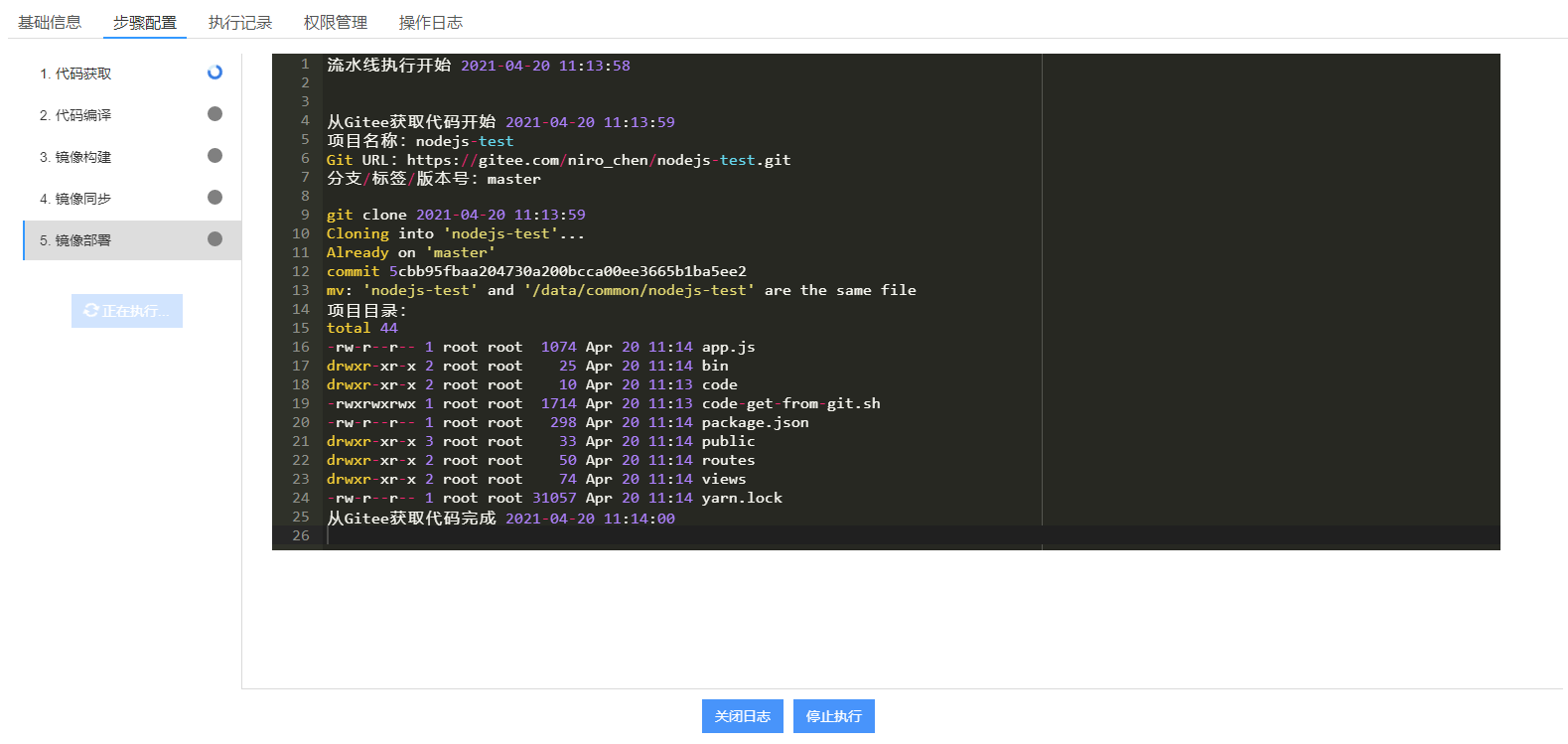Screen dimensions: 1568x744
Task: Click the gray status dot for 代码编译
Action: pyautogui.click(x=214, y=114)
